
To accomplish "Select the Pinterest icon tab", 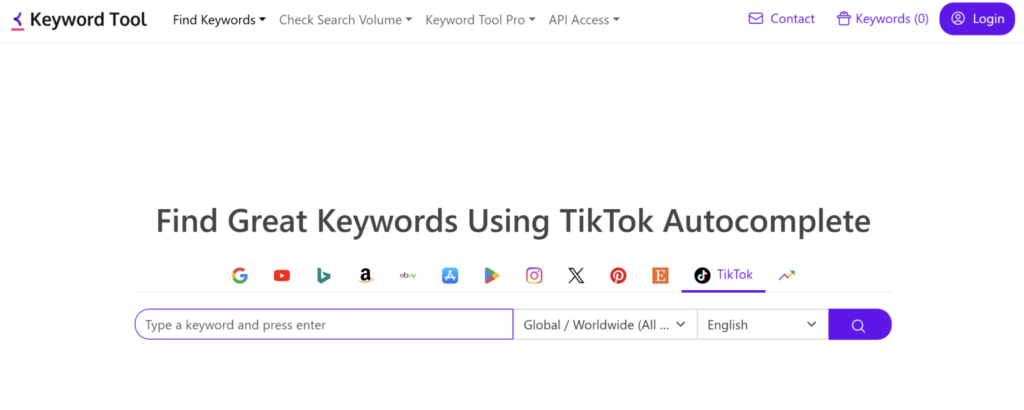I will point(618,276).
